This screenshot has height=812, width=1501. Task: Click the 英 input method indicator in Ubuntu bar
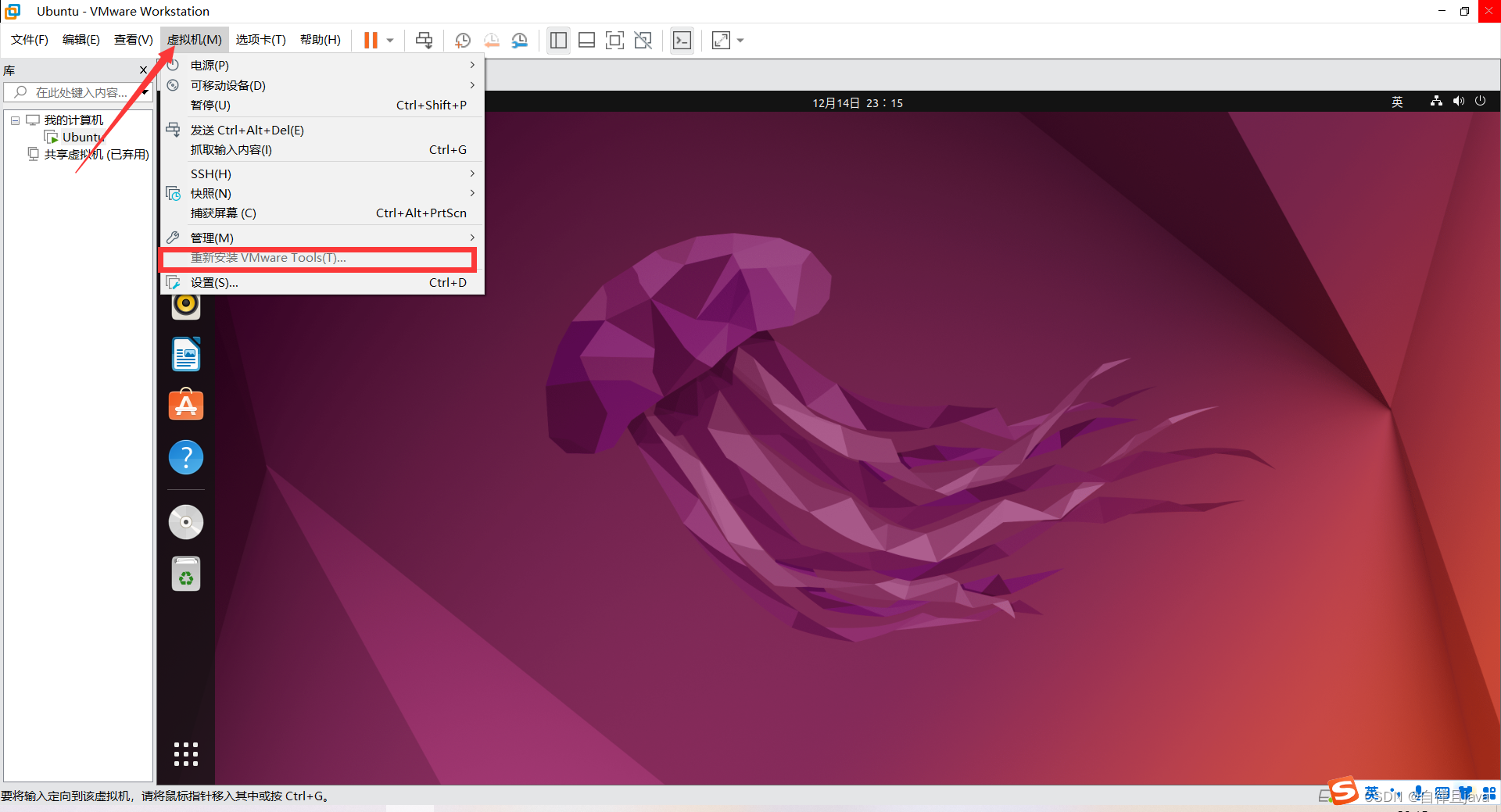pyautogui.click(x=1397, y=102)
